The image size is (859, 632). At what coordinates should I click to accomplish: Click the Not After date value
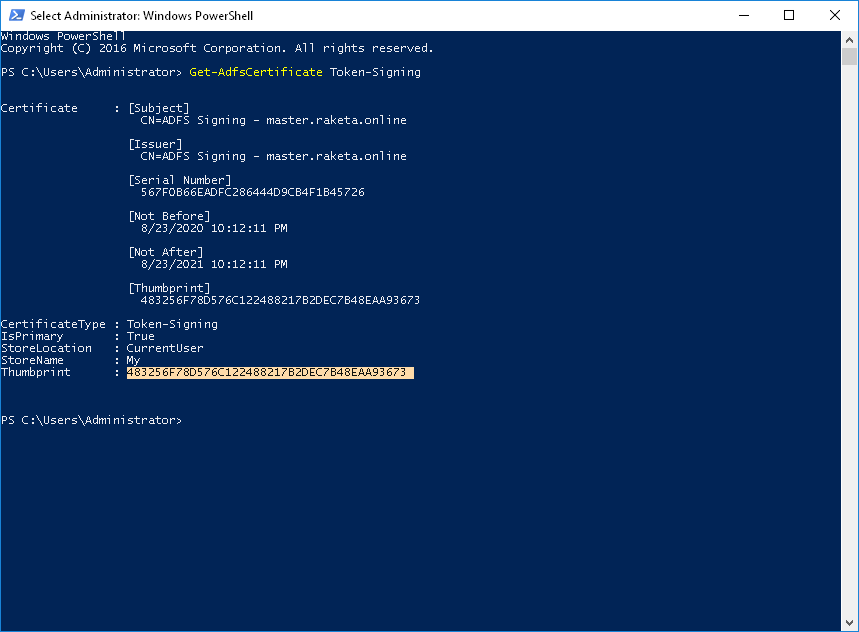(x=213, y=264)
